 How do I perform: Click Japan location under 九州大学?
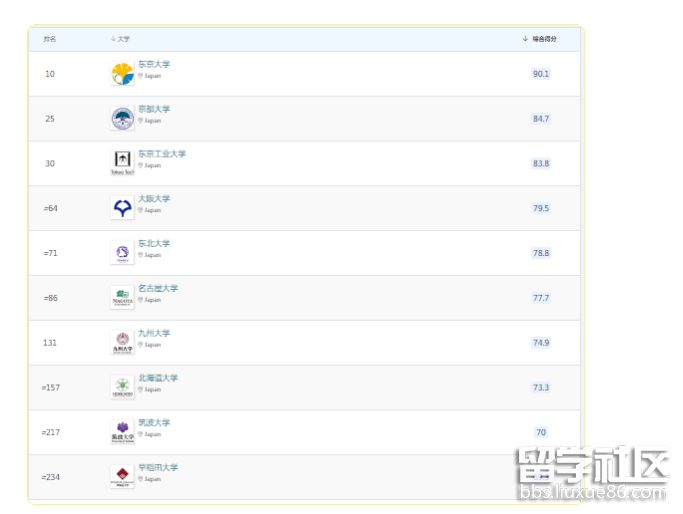pyautogui.click(x=150, y=345)
